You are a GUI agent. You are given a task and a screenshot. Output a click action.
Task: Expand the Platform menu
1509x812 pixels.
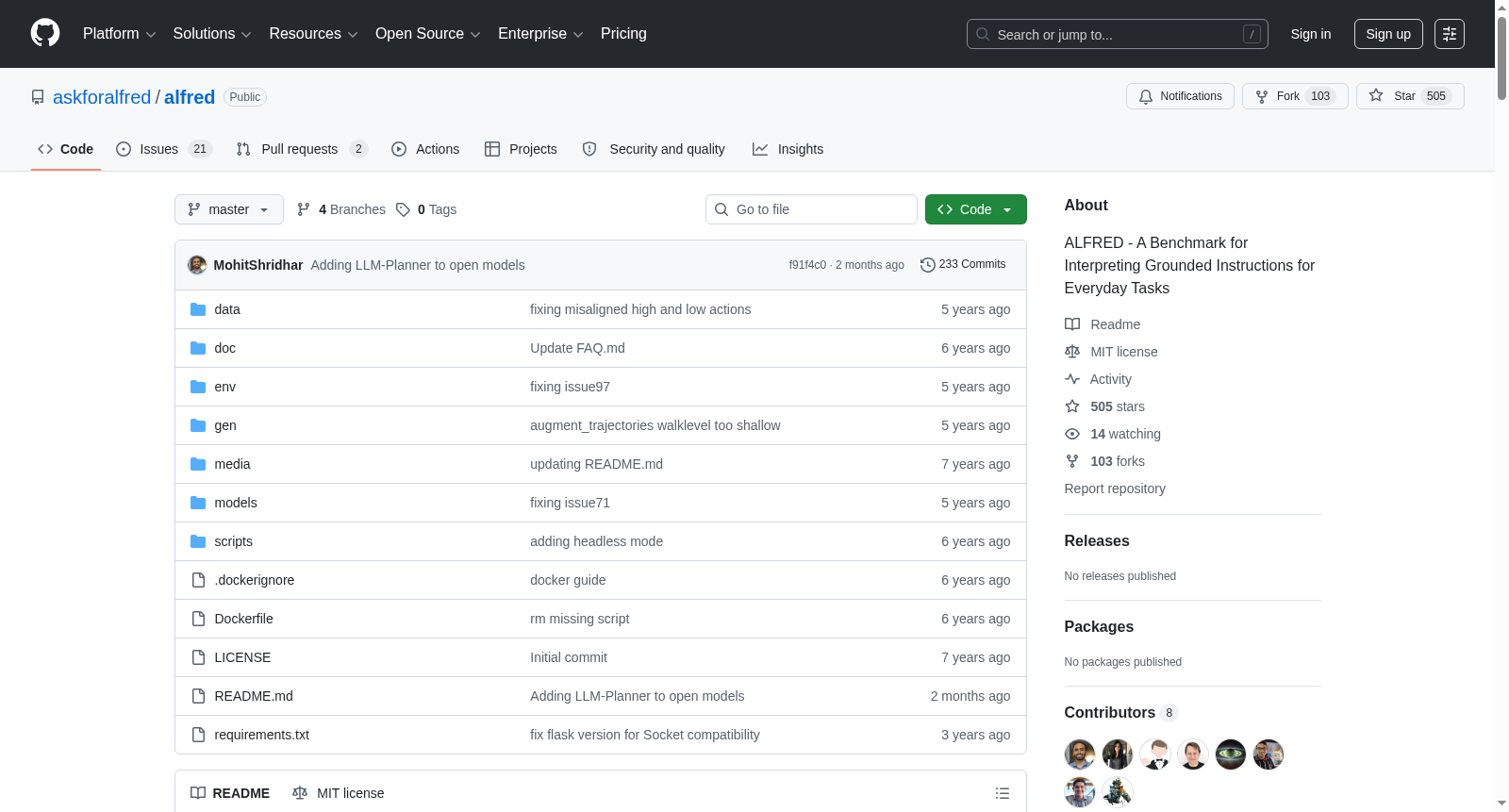(119, 34)
